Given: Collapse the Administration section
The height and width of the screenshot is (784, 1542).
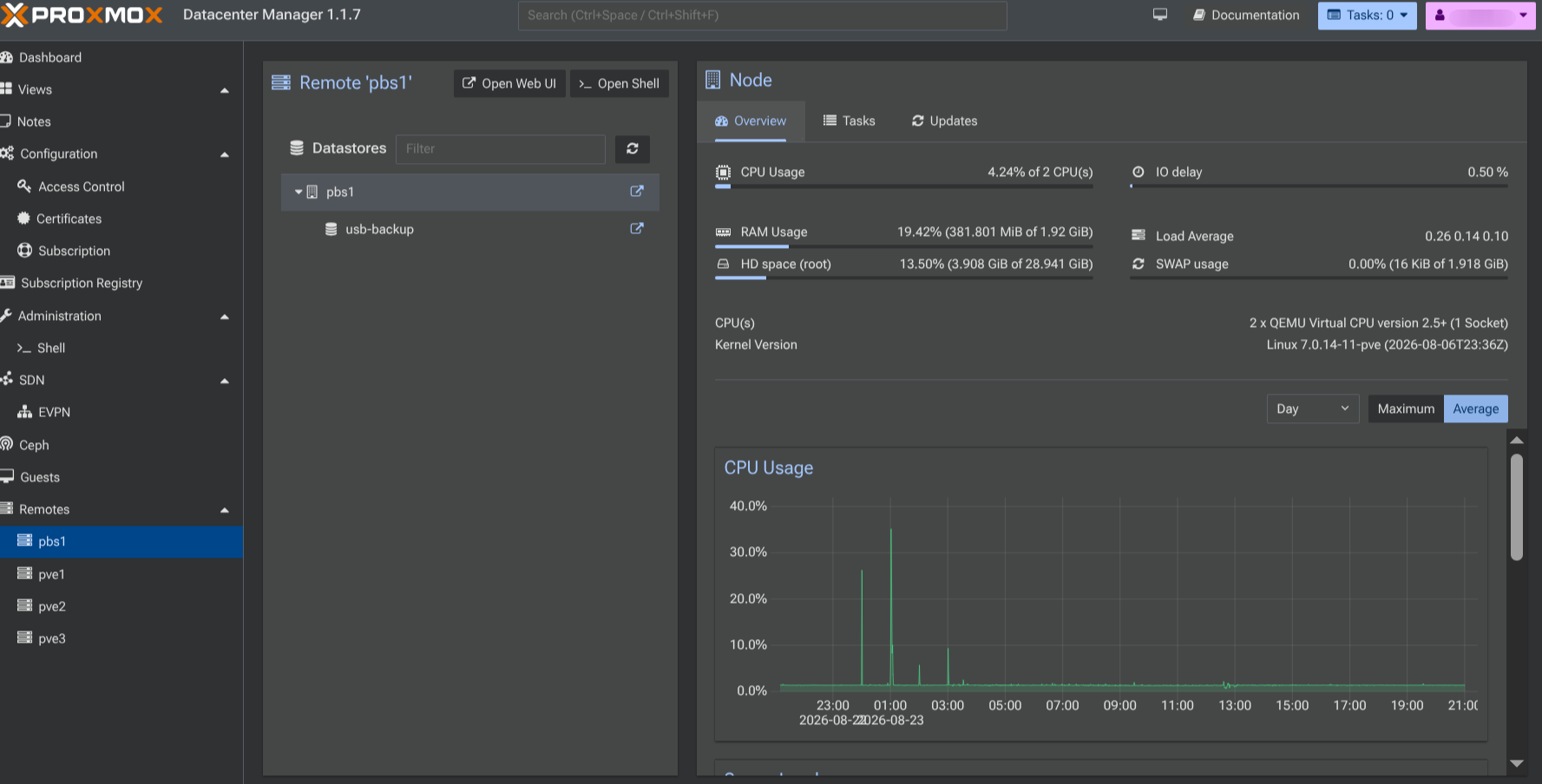Looking at the screenshot, I should (225, 317).
